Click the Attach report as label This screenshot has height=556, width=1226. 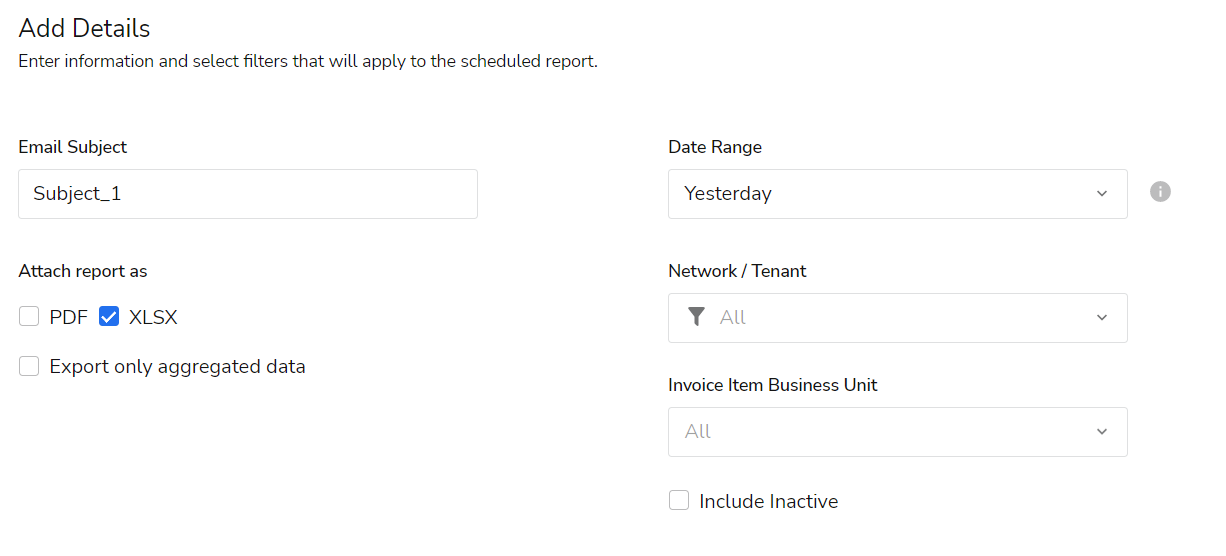click(x=83, y=271)
